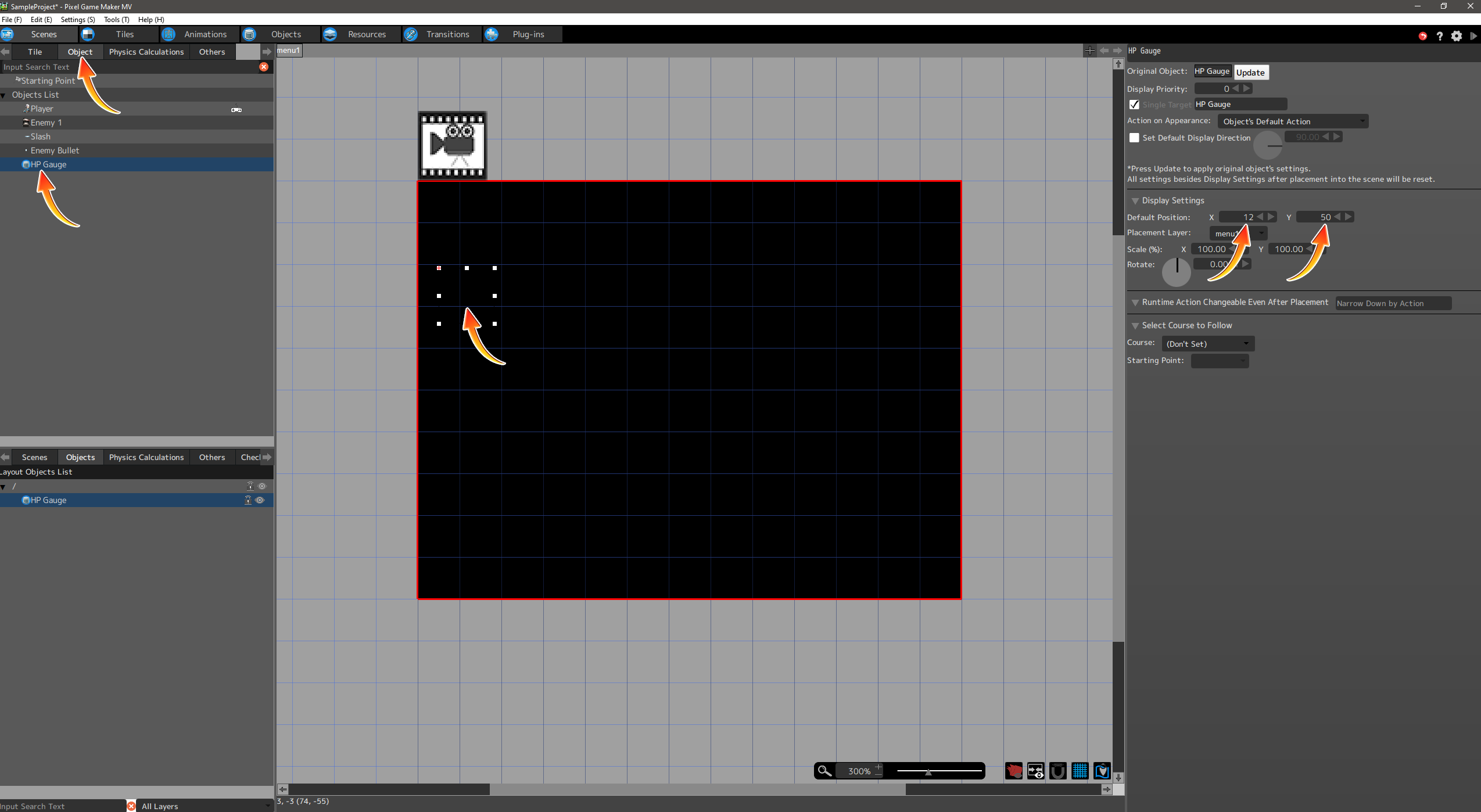1481x812 pixels.
Task: Select Enemy Bullet in Objects List
Action: pyautogui.click(x=55, y=150)
